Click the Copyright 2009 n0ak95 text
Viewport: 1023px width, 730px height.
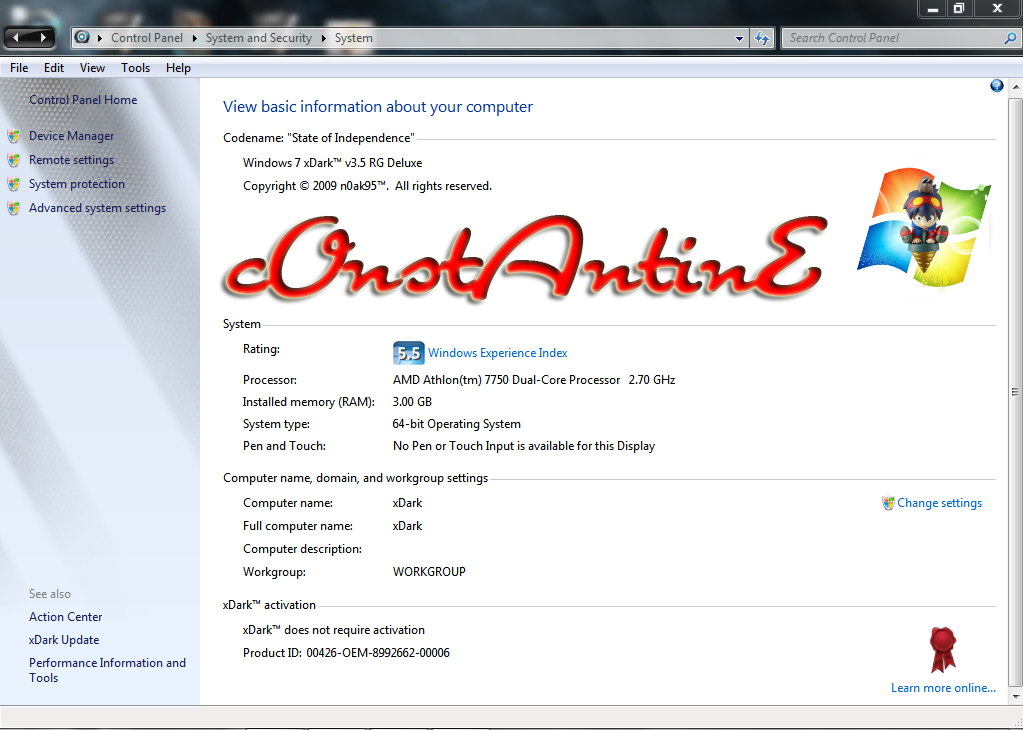pos(367,186)
